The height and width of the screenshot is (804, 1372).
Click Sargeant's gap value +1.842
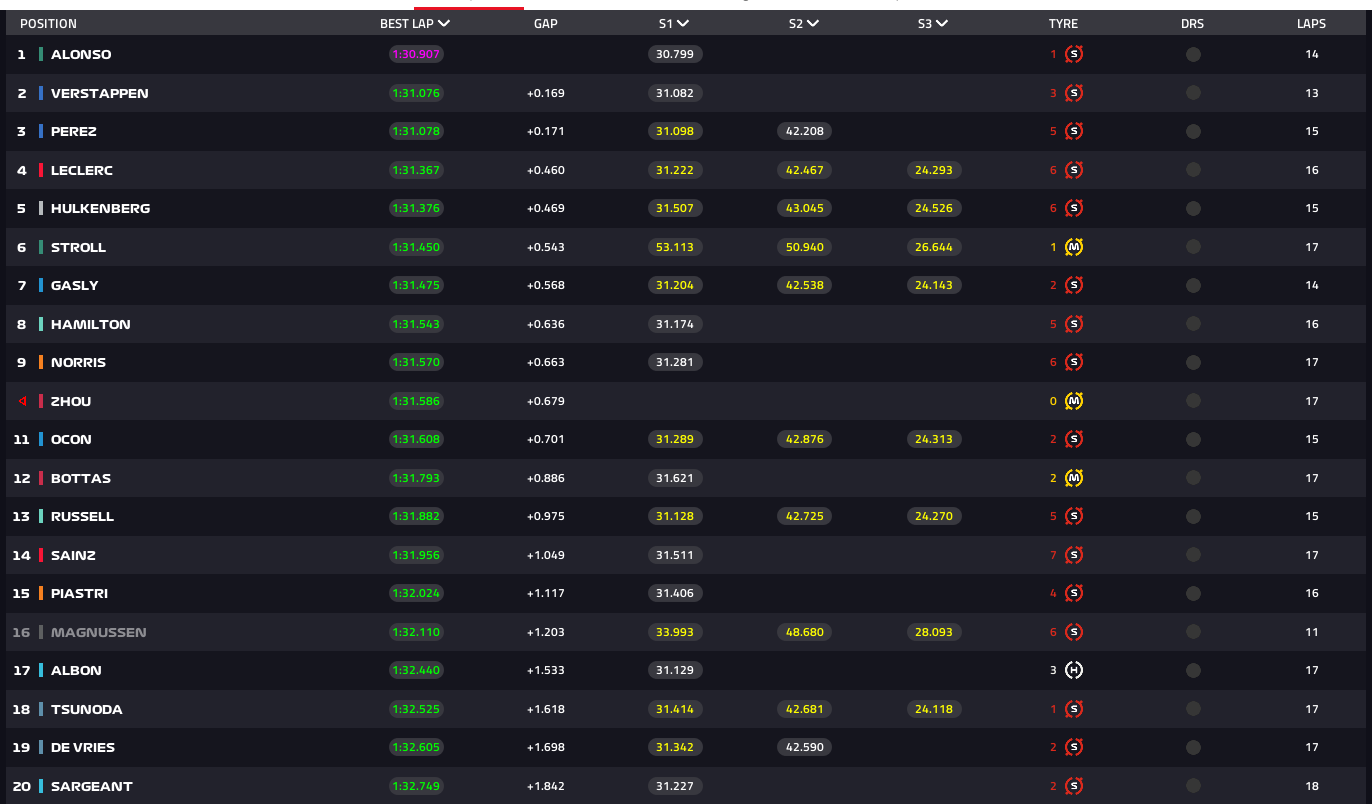pyautogui.click(x=546, y=786)
